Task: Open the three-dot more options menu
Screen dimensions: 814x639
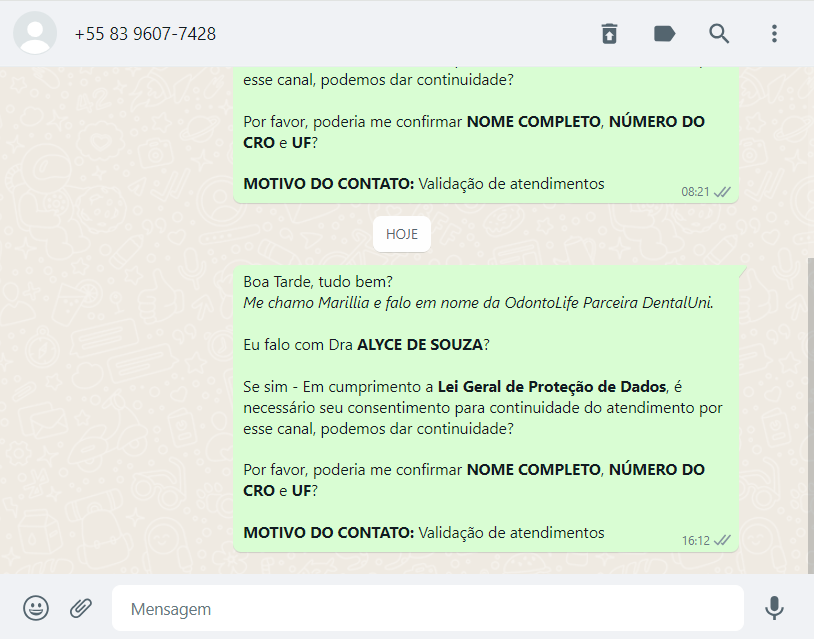Action: point(774,34)
